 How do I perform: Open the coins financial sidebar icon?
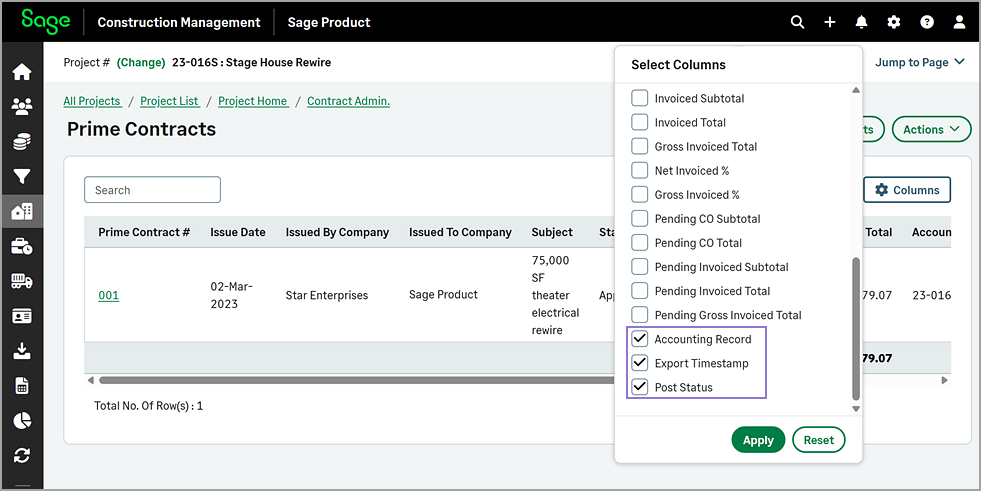[x=22, y=142]
